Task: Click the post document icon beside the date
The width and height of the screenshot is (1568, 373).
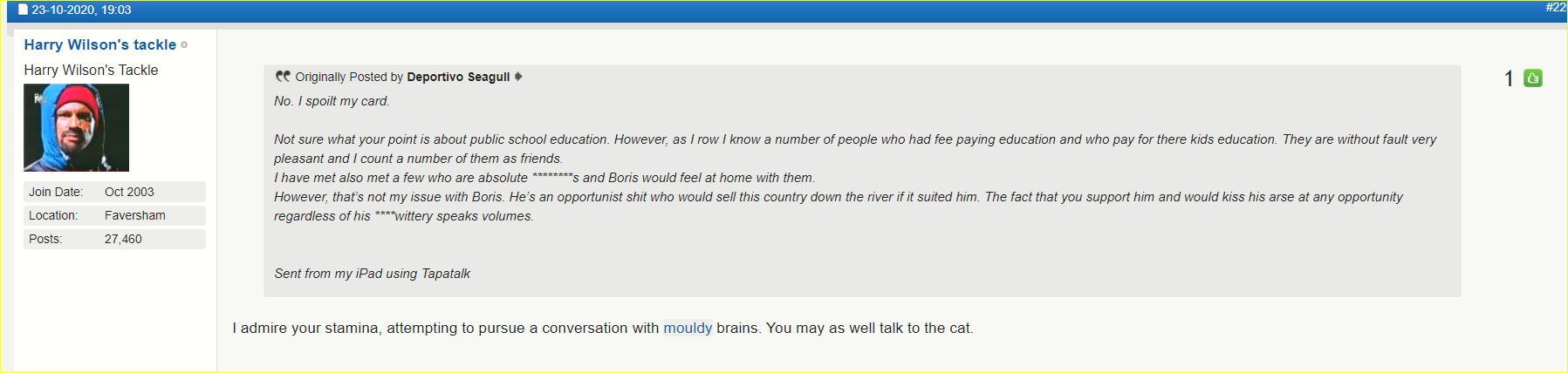Action: click(x=23, y=10)
